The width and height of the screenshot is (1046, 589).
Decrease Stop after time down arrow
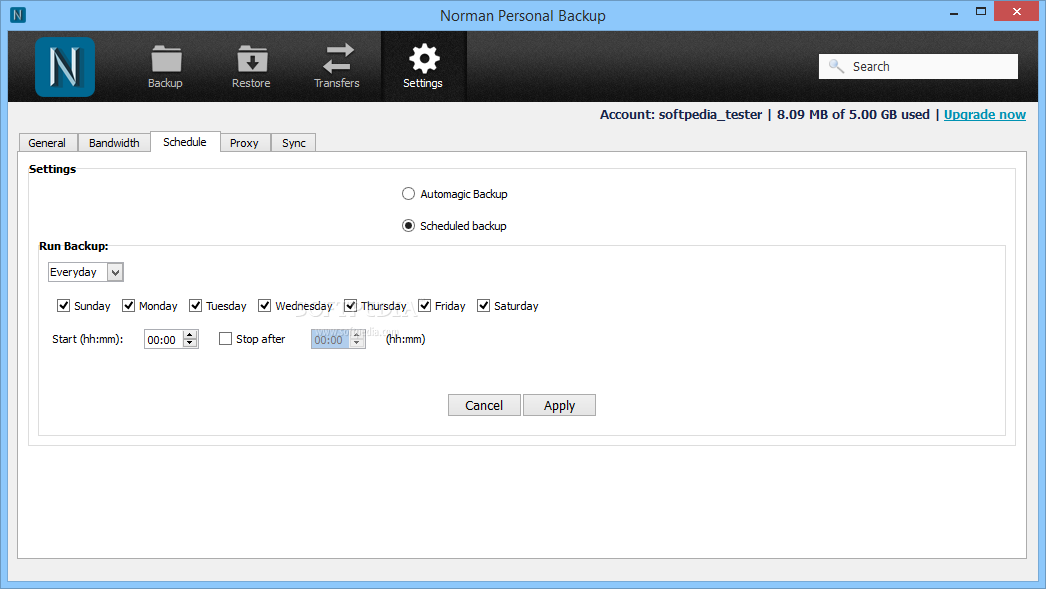pyautogui.click(x=358, y=344)
